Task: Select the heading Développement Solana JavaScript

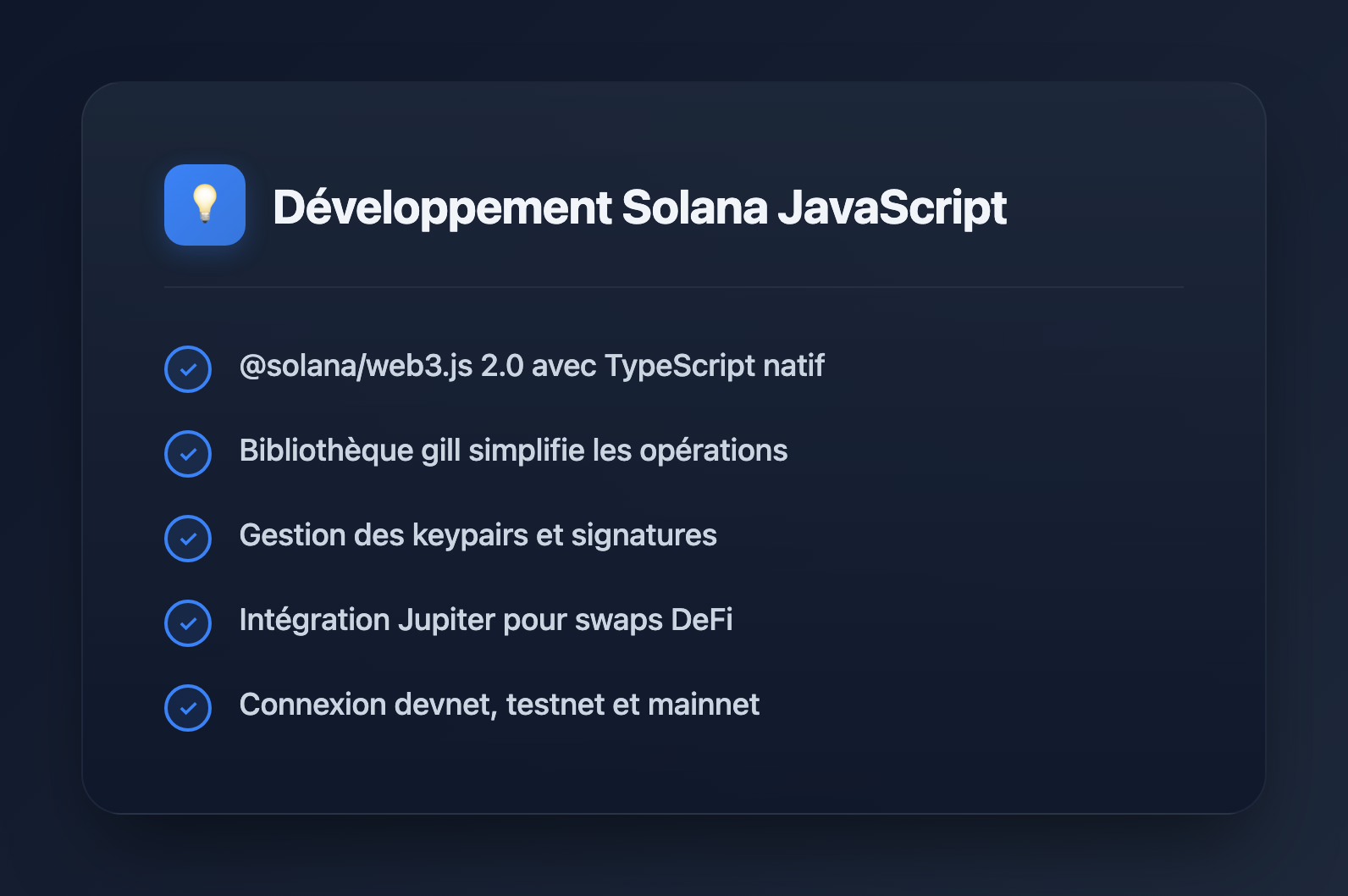Action: [640, 207]
